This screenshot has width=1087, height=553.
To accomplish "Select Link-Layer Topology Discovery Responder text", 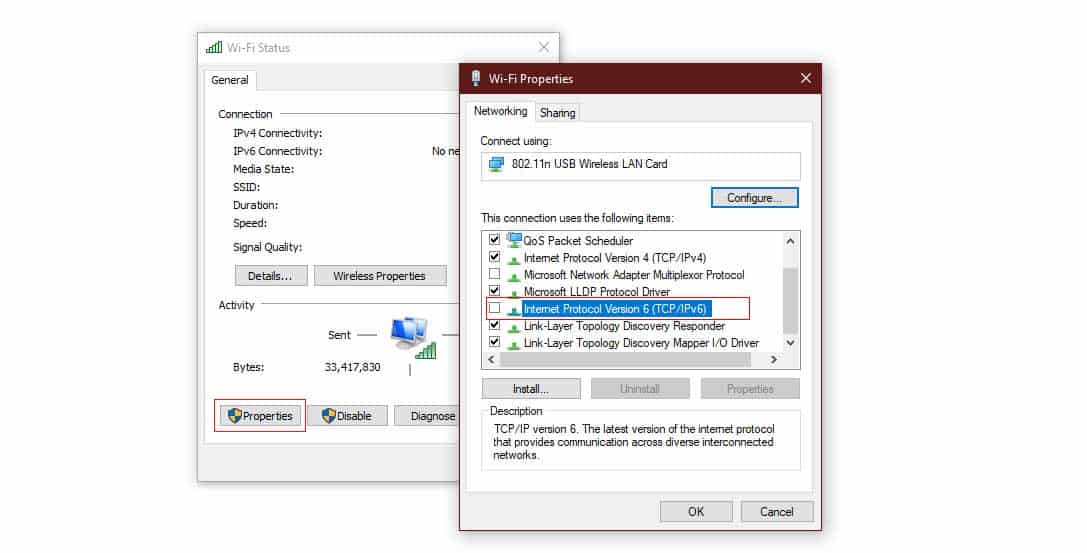I will point(624,326).
